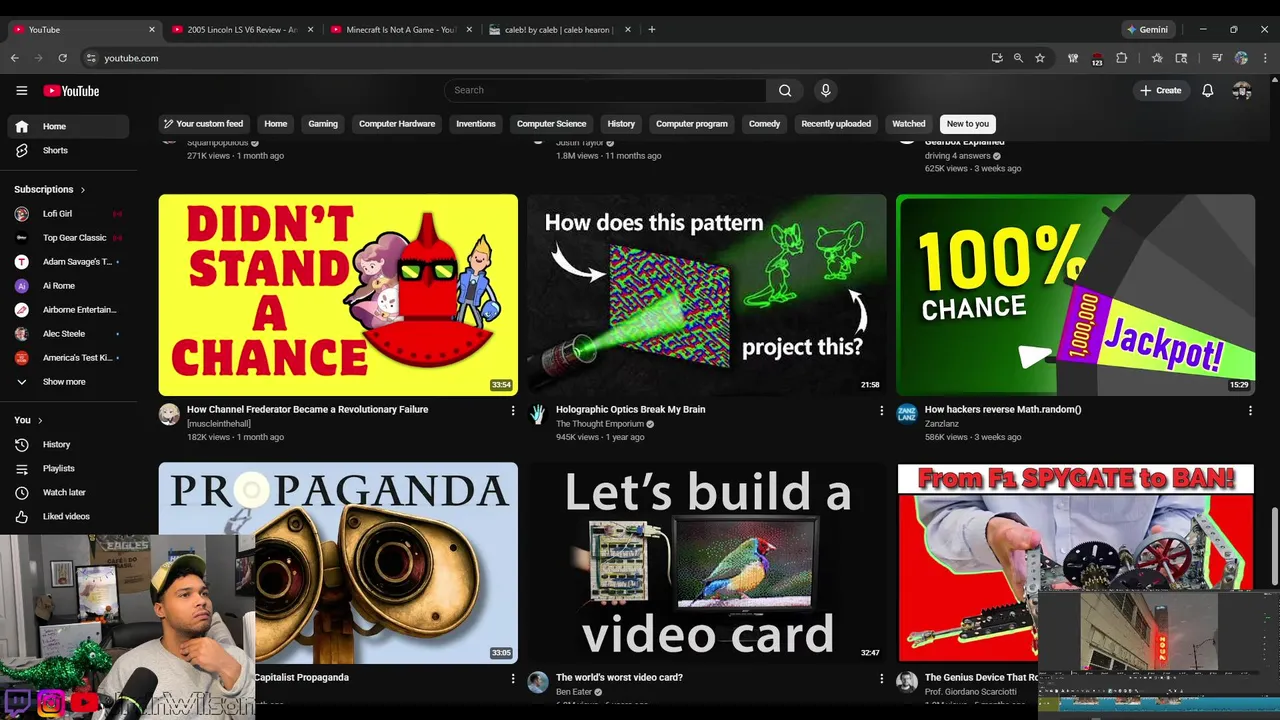Viewport: 1280px width, 720px height.
Task: Open options menu for Holographic Optics video
Action: point(881,410)
